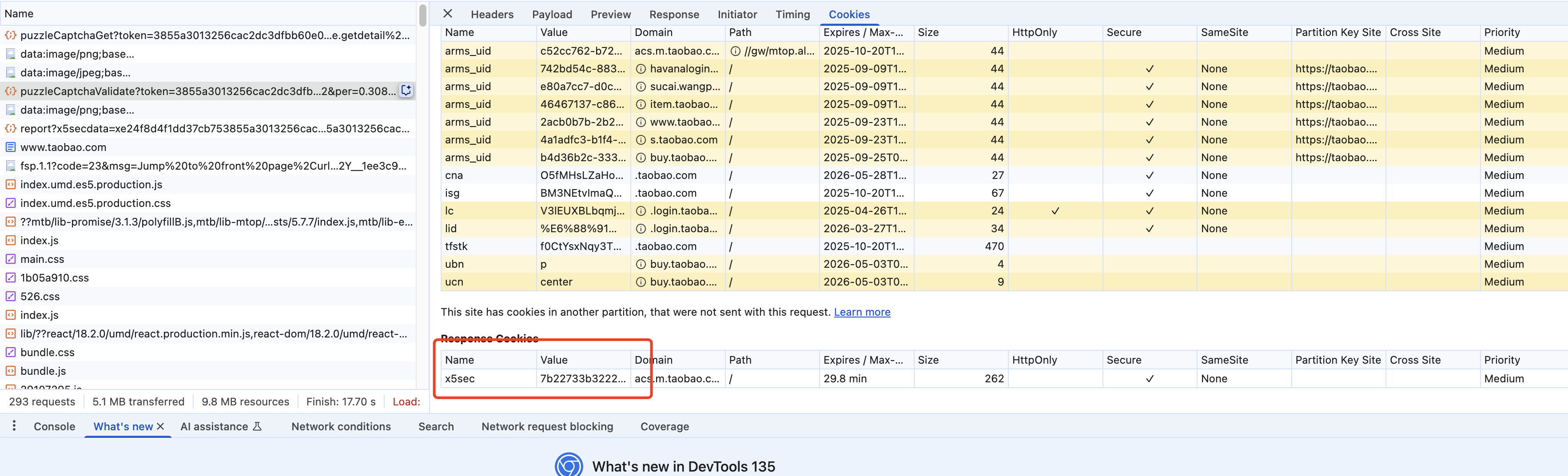
Task: Go to the Response tab
Action: (x=674, y=14)
